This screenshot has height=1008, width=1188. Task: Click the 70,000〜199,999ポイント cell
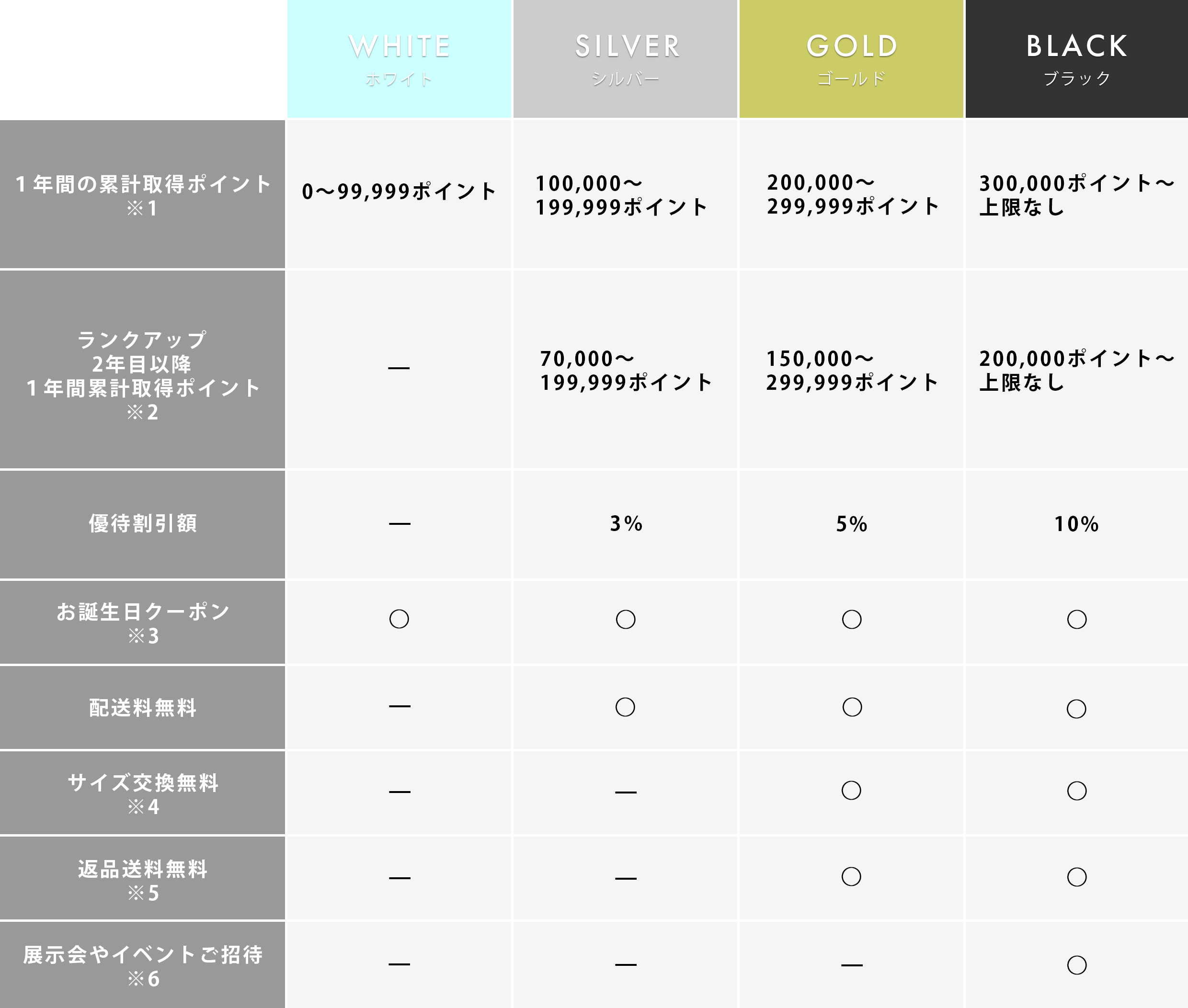[x=626, y=370]
